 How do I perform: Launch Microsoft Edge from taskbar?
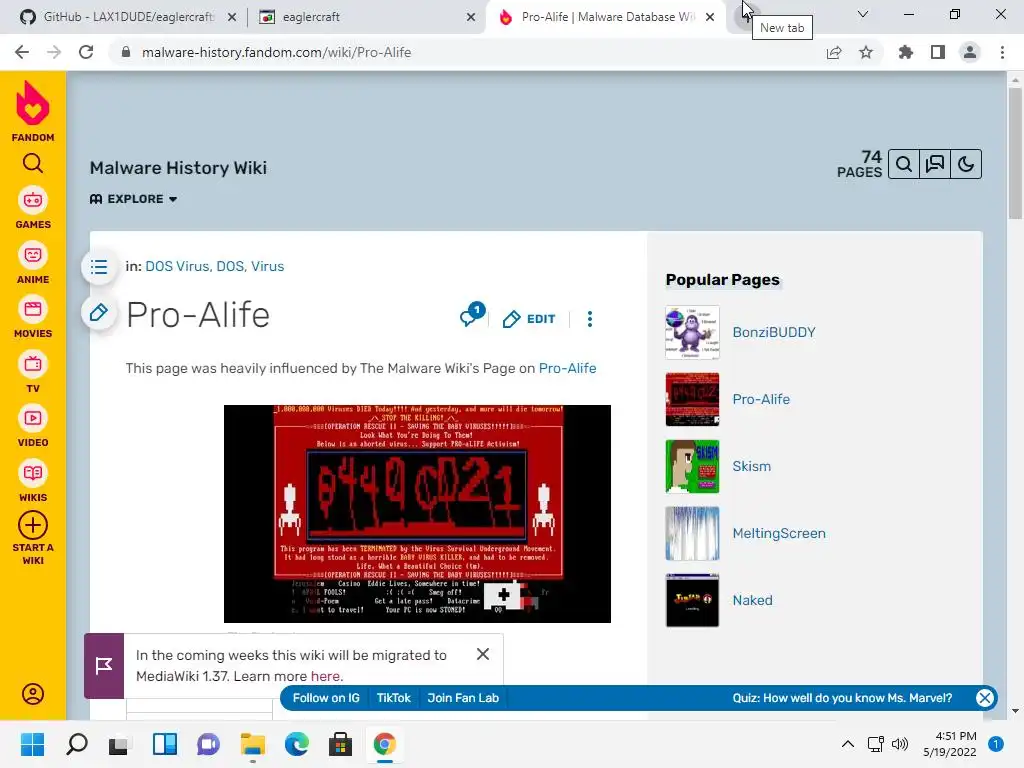(296, 744)
